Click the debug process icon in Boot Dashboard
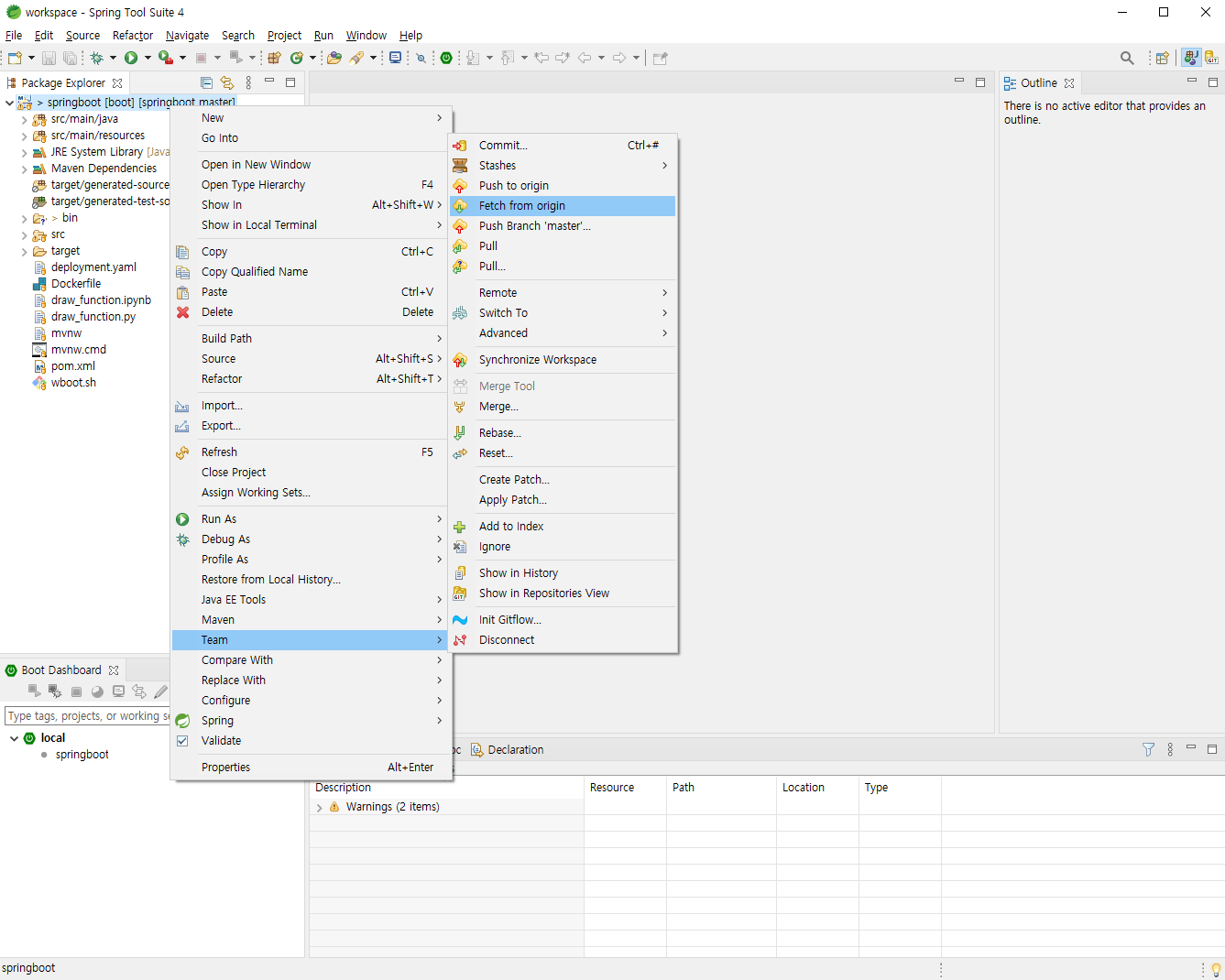Screen dimensions: 1225x980 click(x=55, y=691)
